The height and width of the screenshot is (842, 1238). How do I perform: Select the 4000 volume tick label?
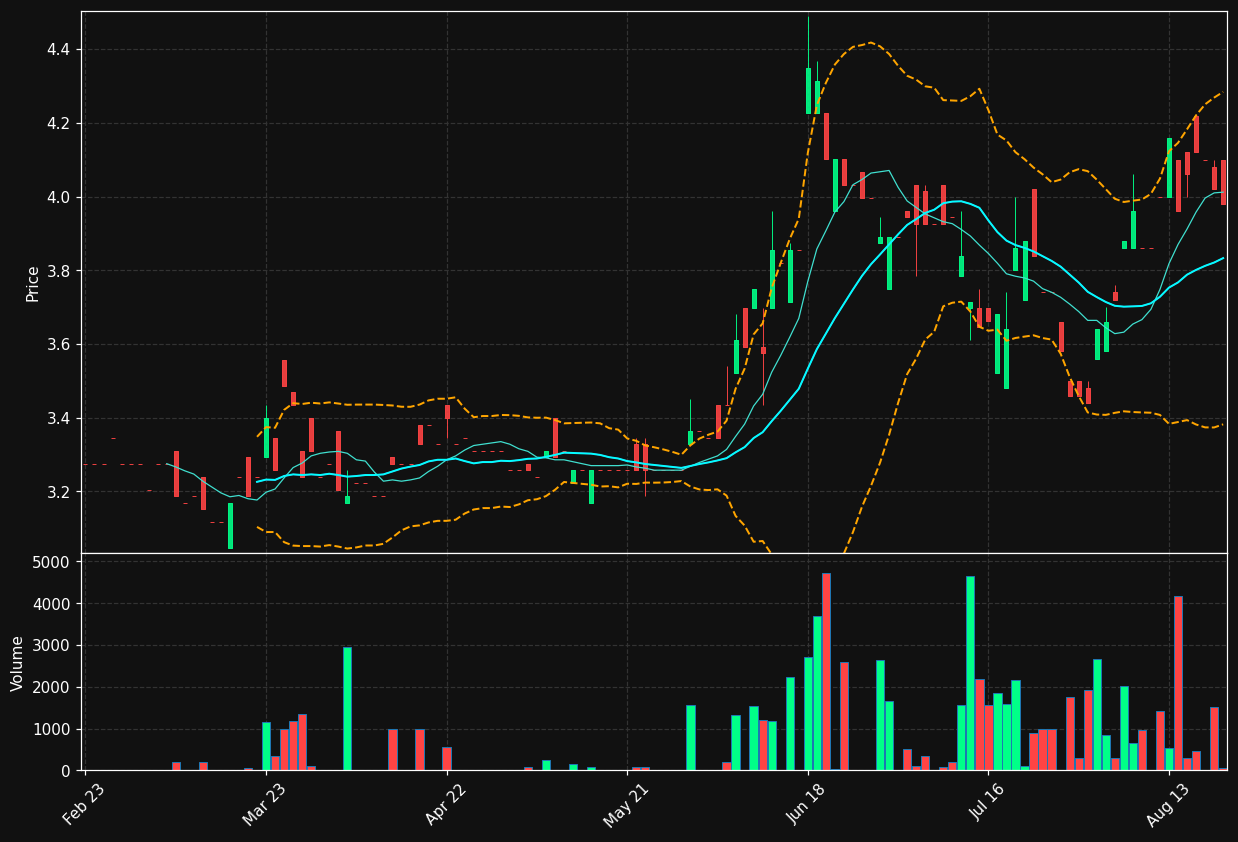pyautogui.click(x=52, y=604)
